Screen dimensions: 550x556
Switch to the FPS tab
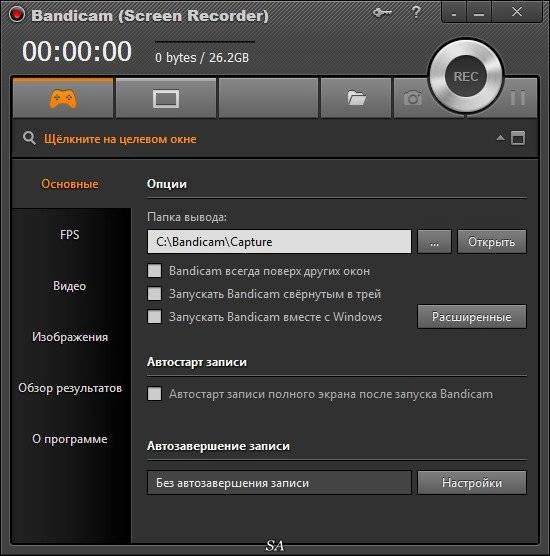70,234
